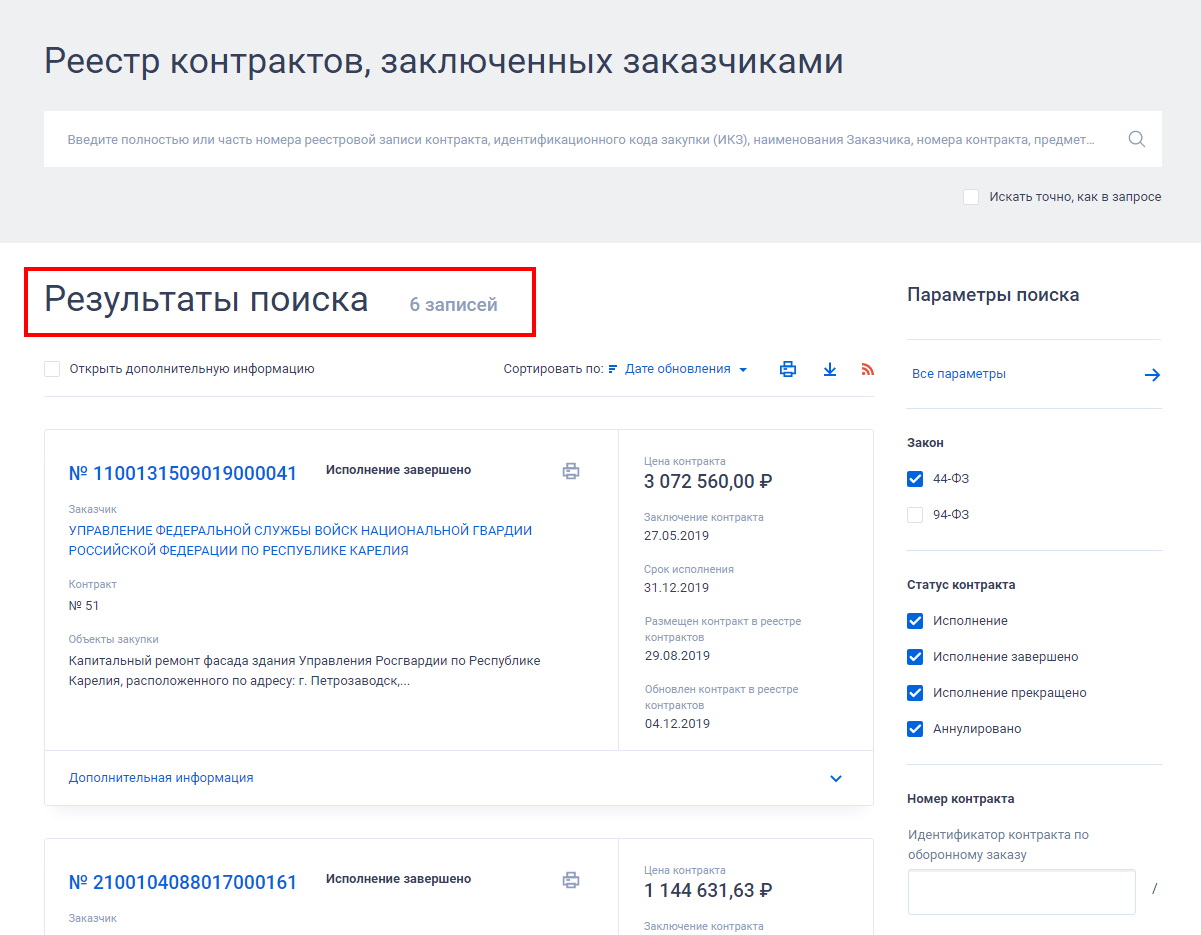The width and height of the screenshot is (1201, 935).
Task: Click the 6 записей results count
Action: coord(453,305)
